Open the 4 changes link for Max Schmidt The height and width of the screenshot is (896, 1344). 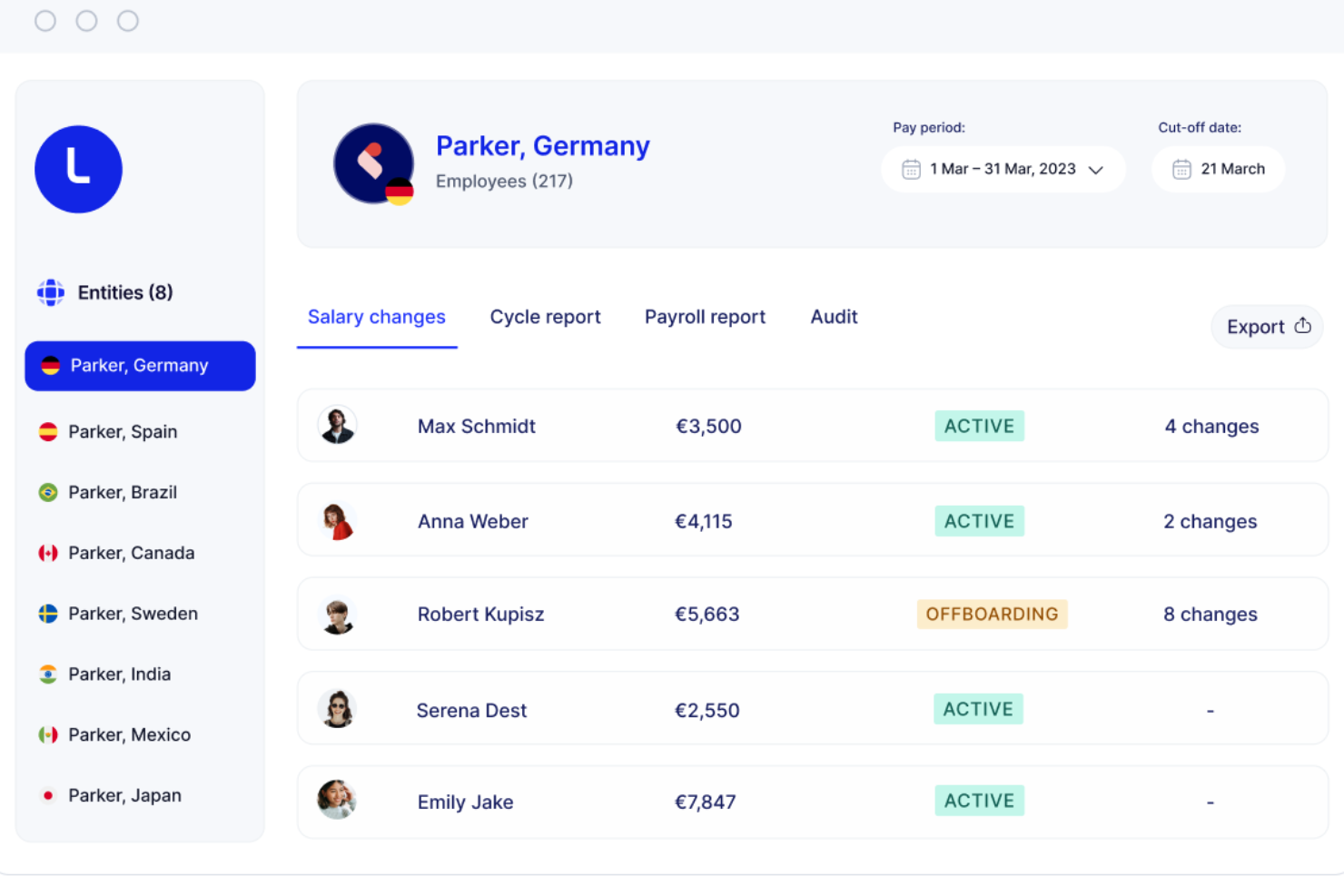(1211, 426)
